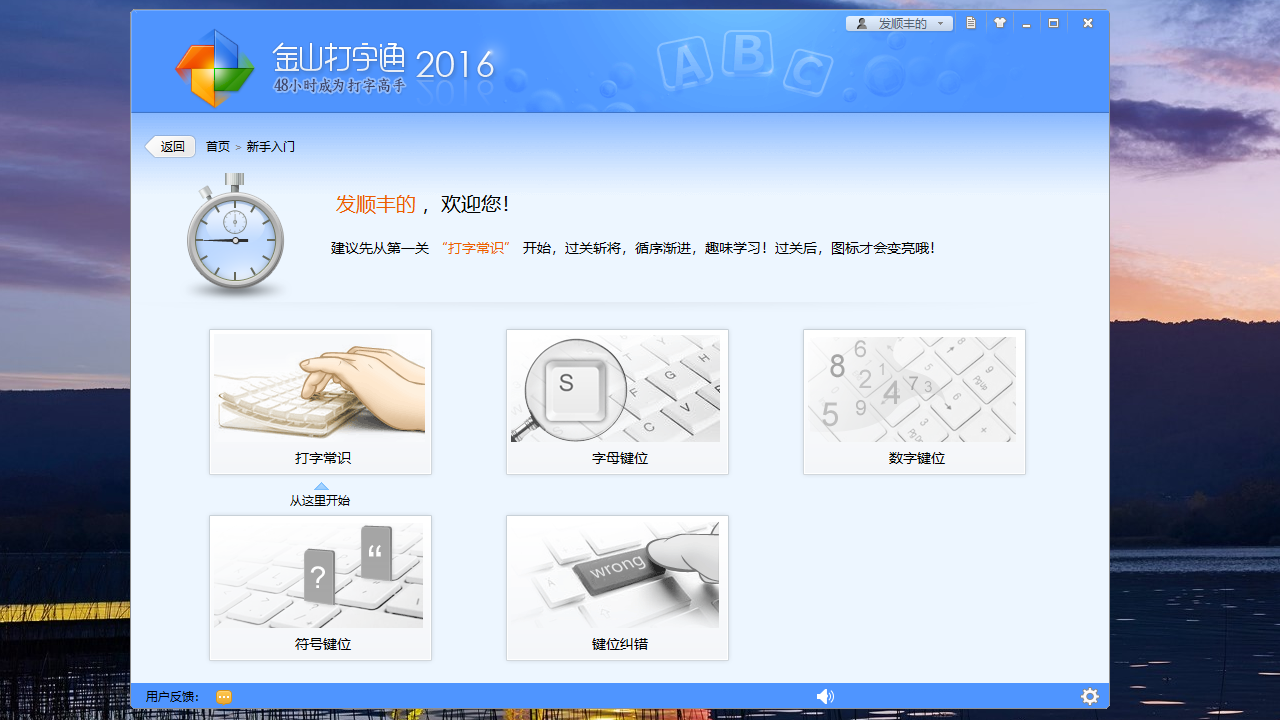This screenshot has width=1280, height=720.
Task: Click 新手入门 in the breadcrumb
Action: pyautogui.click(x=271, y=146)
